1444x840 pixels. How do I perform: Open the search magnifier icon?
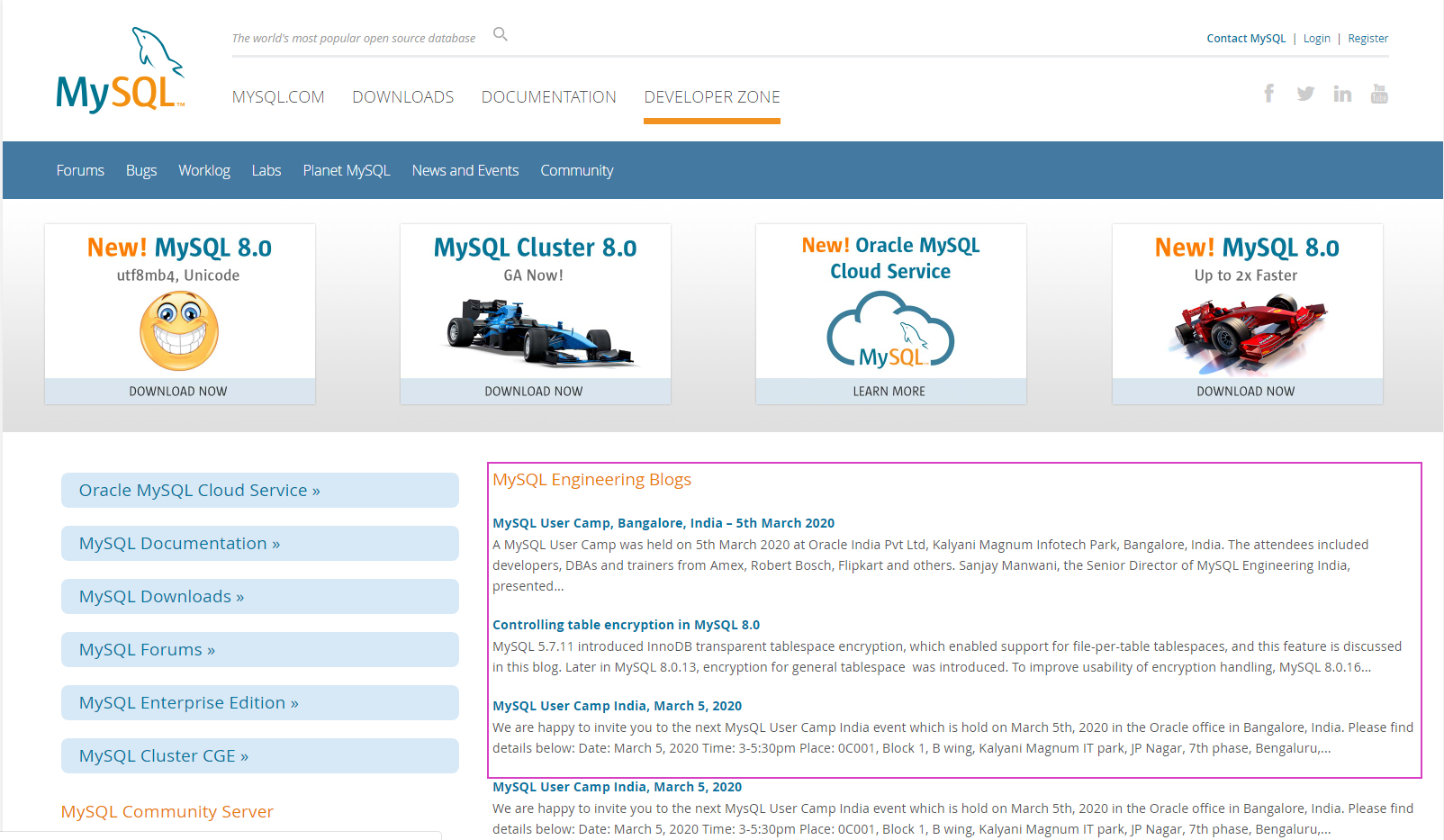pos(501,34)
